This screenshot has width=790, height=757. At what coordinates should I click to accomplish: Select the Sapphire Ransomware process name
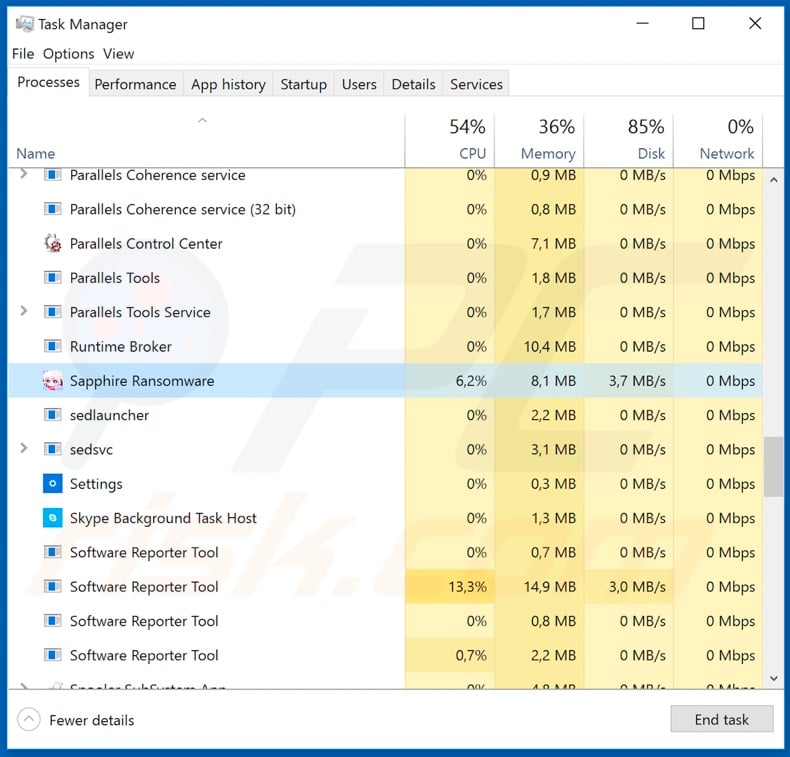pyautogui.click(x=142, y=381)
